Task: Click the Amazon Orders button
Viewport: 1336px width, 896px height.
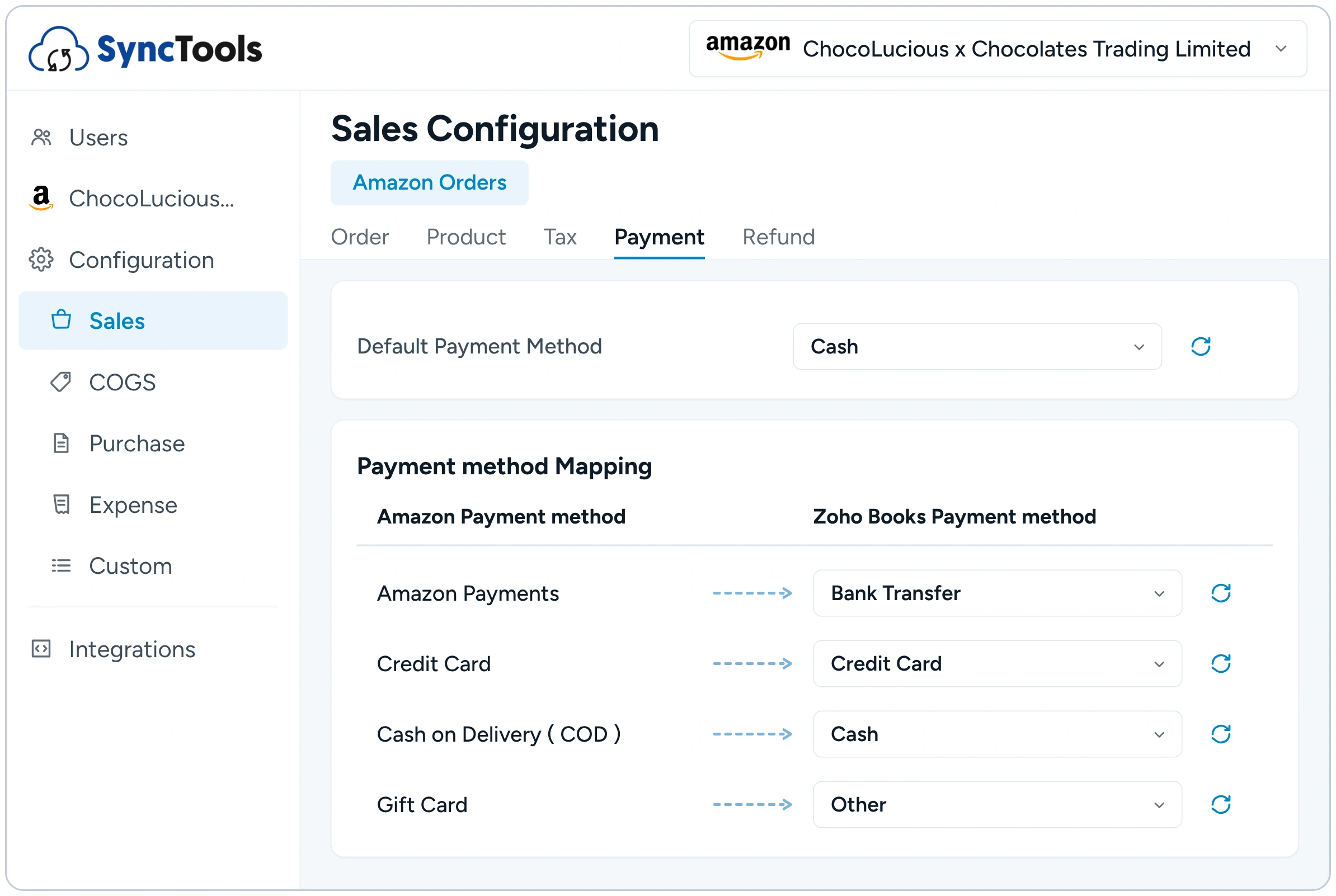Action: [430, 183]
